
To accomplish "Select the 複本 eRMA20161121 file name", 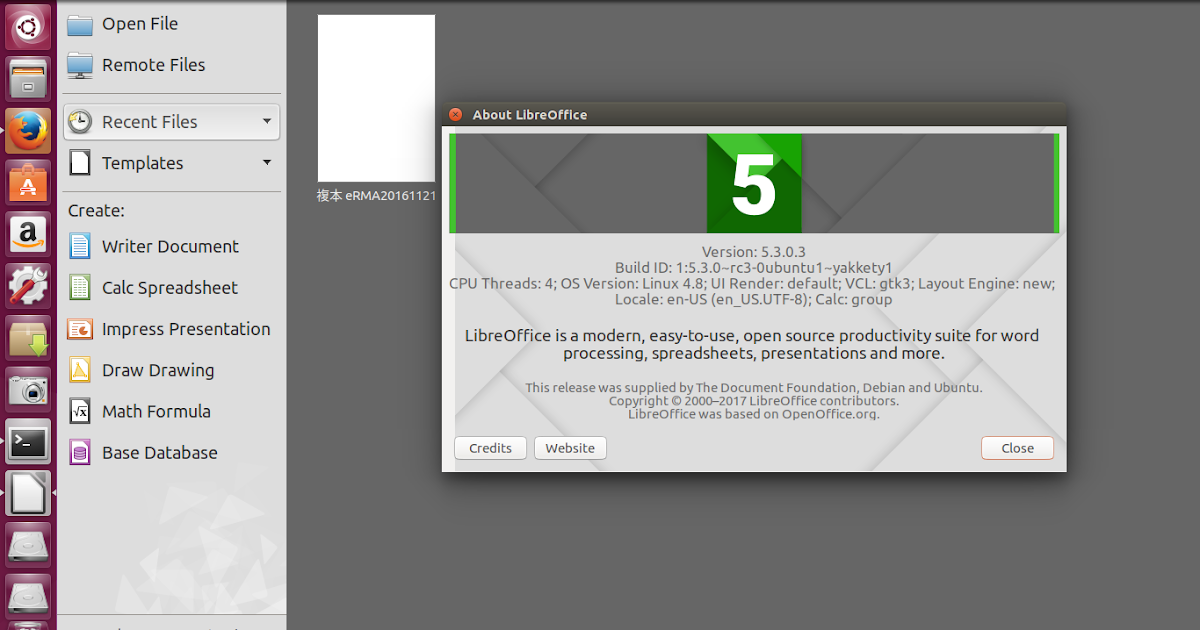I will (x=376, y=196).
